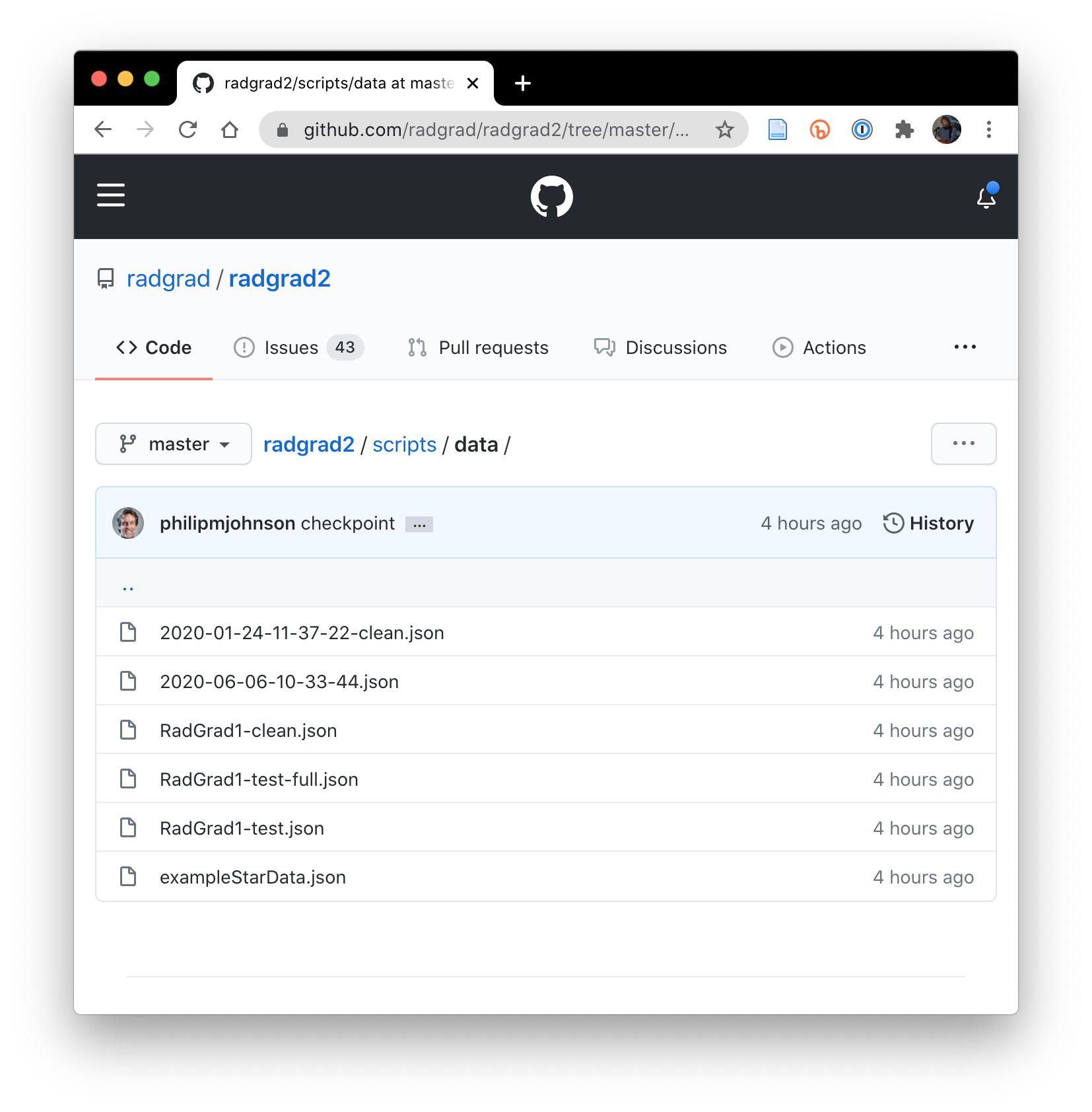This screenshot has width=1092, height=1112.
Task: Open the Chrome profile avatar
Action: tap(947, 129)
